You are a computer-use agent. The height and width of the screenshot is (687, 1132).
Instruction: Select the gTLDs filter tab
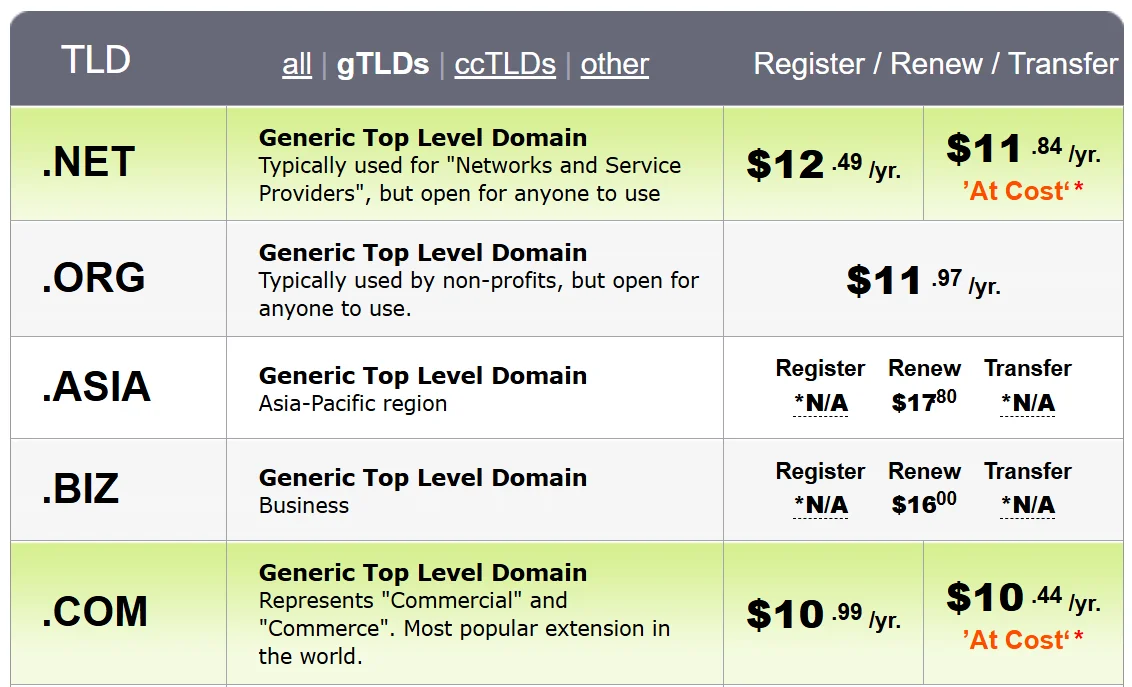[x=383, y=65]
